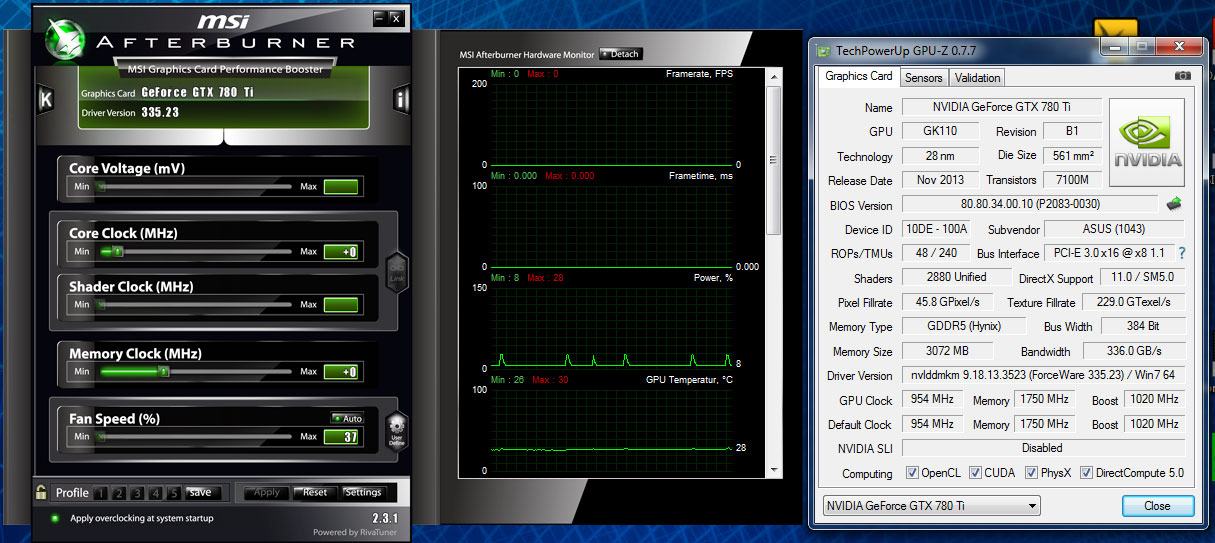Click the NVIDIA GeForce GTX 780 Ti name field
This screenshot has height=543, width=1215.
1001,107
